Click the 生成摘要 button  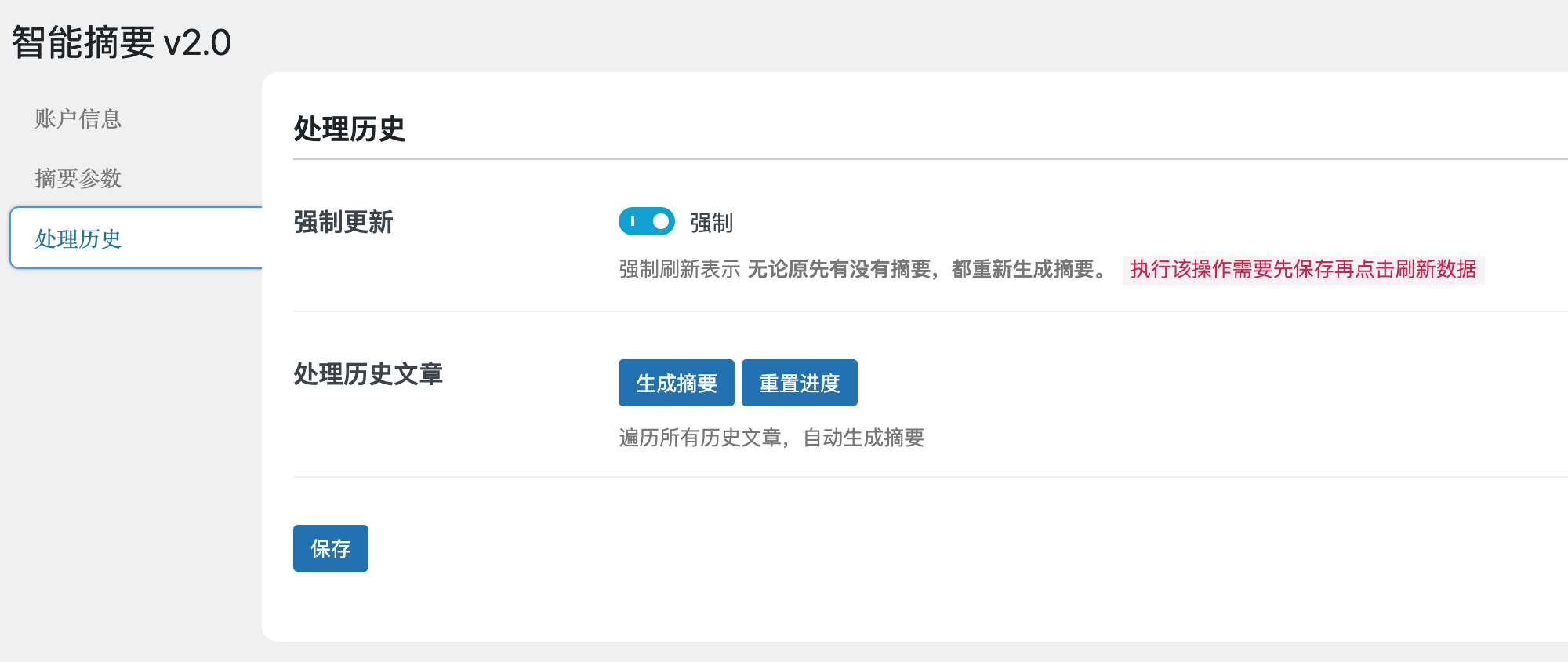(676, 383)
